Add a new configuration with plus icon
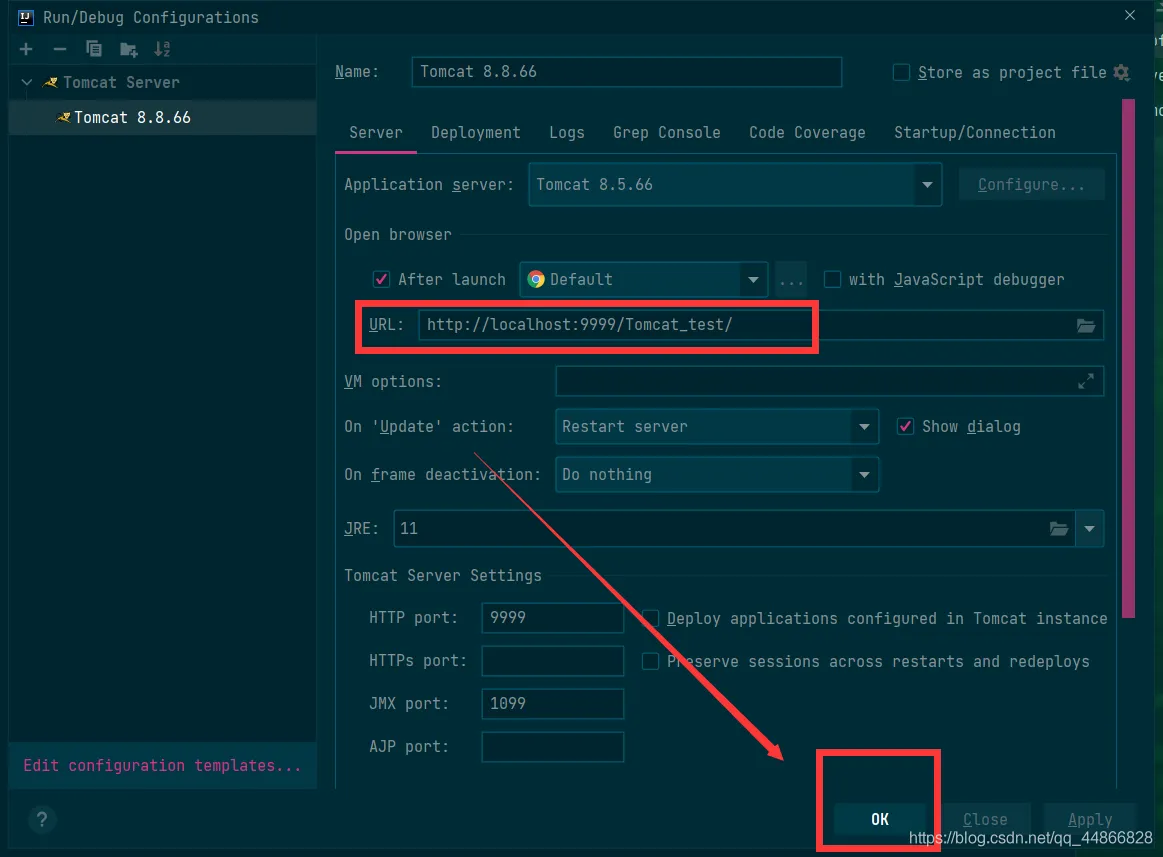1163x857 pixels. pos(26,49)
